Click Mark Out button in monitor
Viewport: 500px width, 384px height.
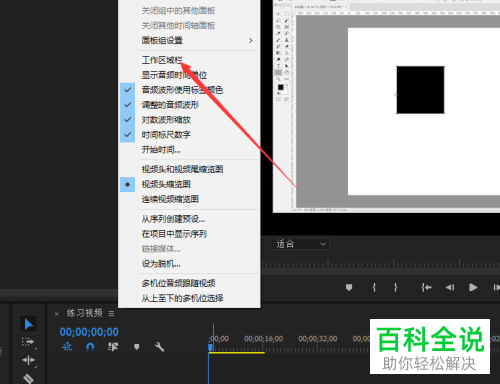(x=396, y=287)
